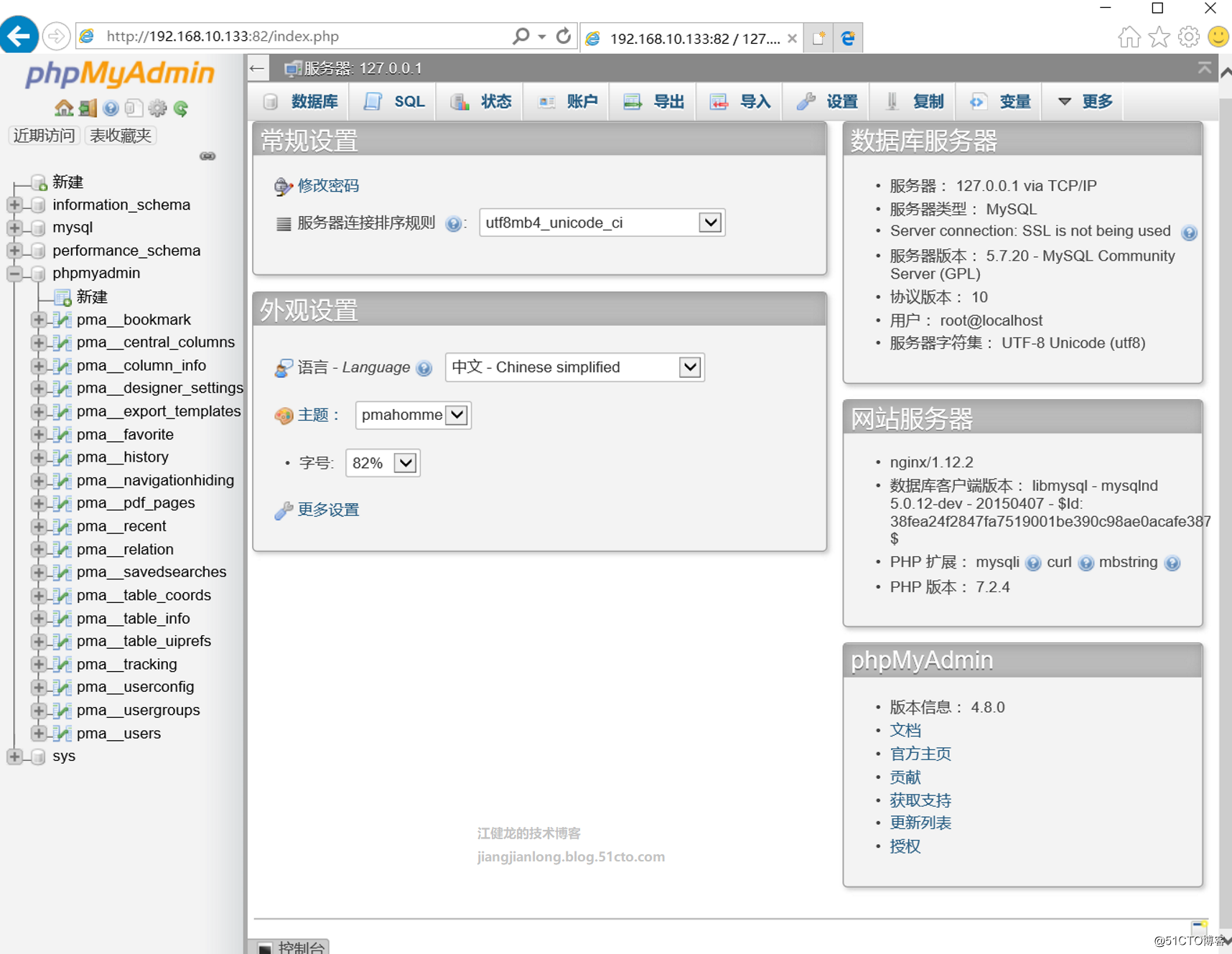Open the 数据库 databases tab
Viewport: 1232px width, 954px height.
coord(301,102)
